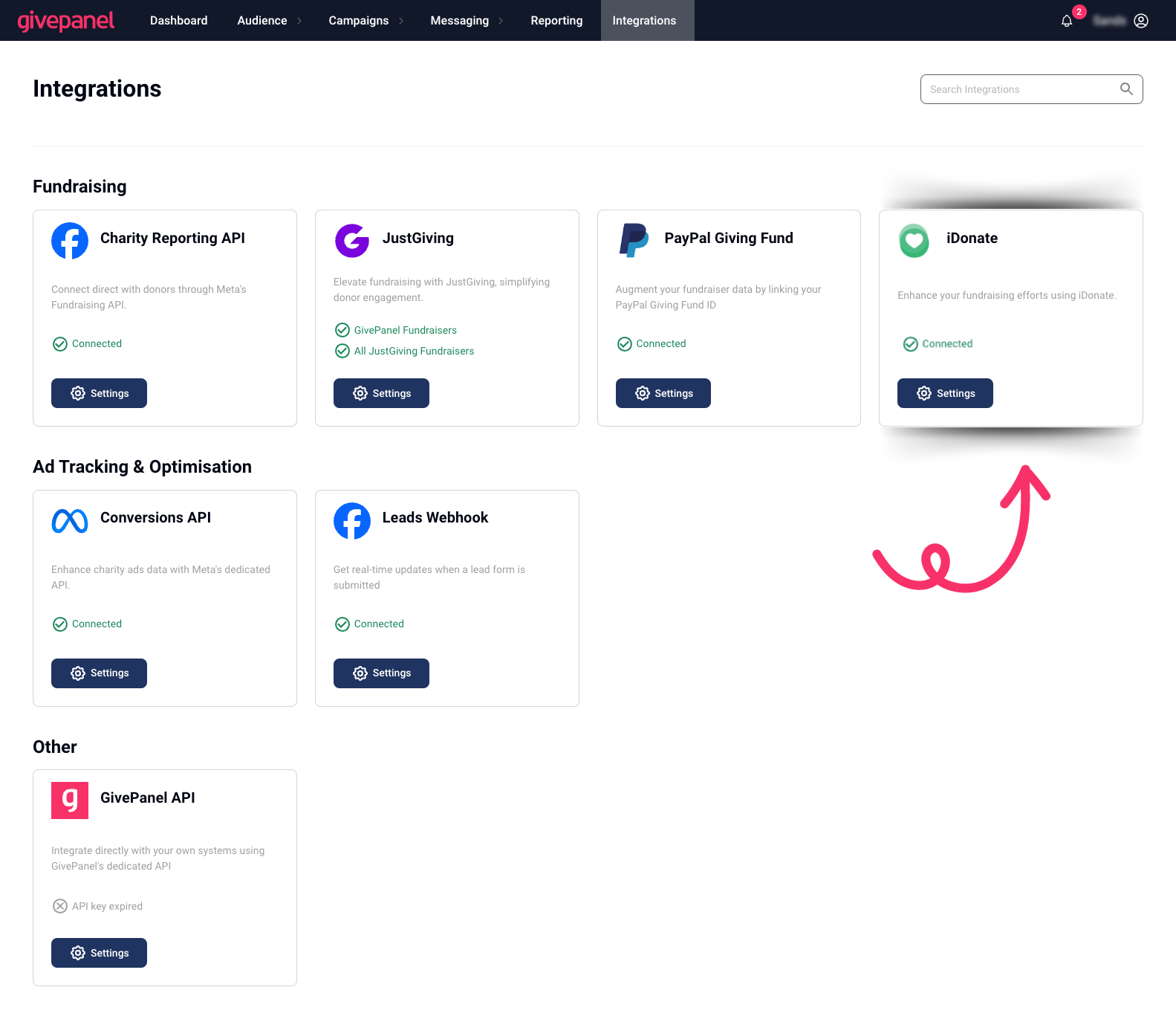Expand the Messaging chevron arrow
Screen dimensions: 1176x1019
501,21
